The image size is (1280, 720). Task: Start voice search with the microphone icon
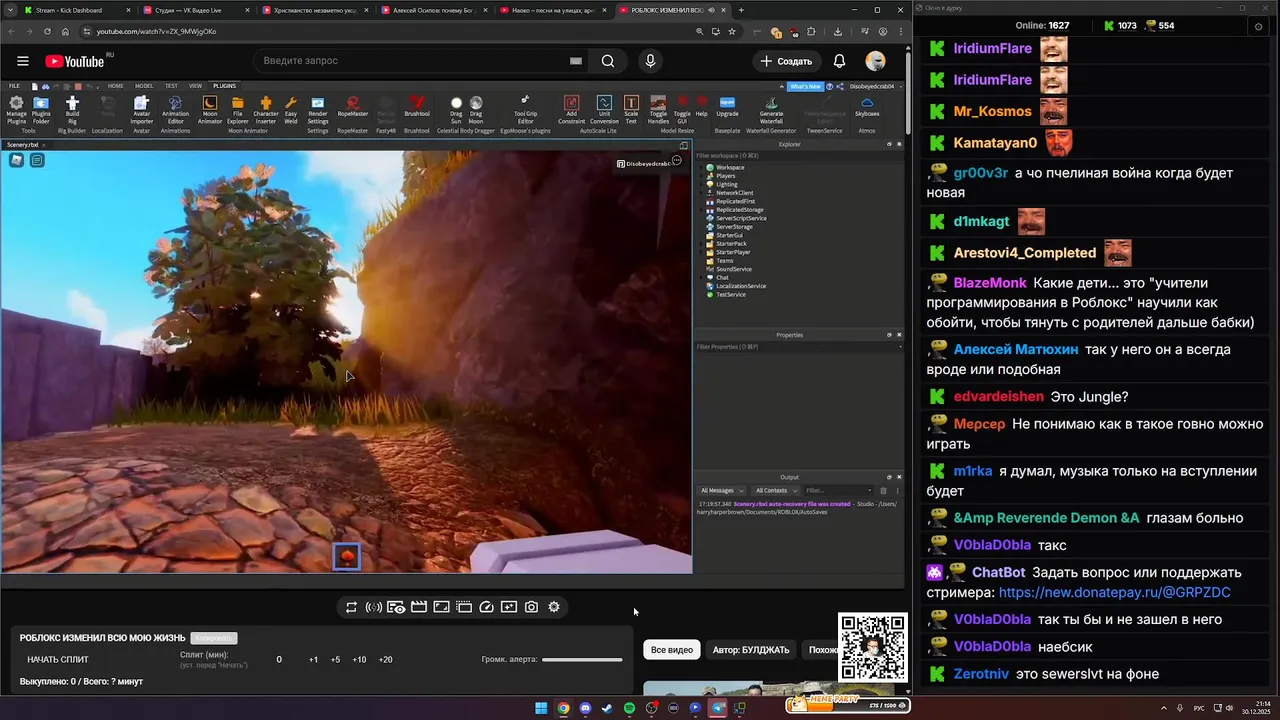coord(650,61)
